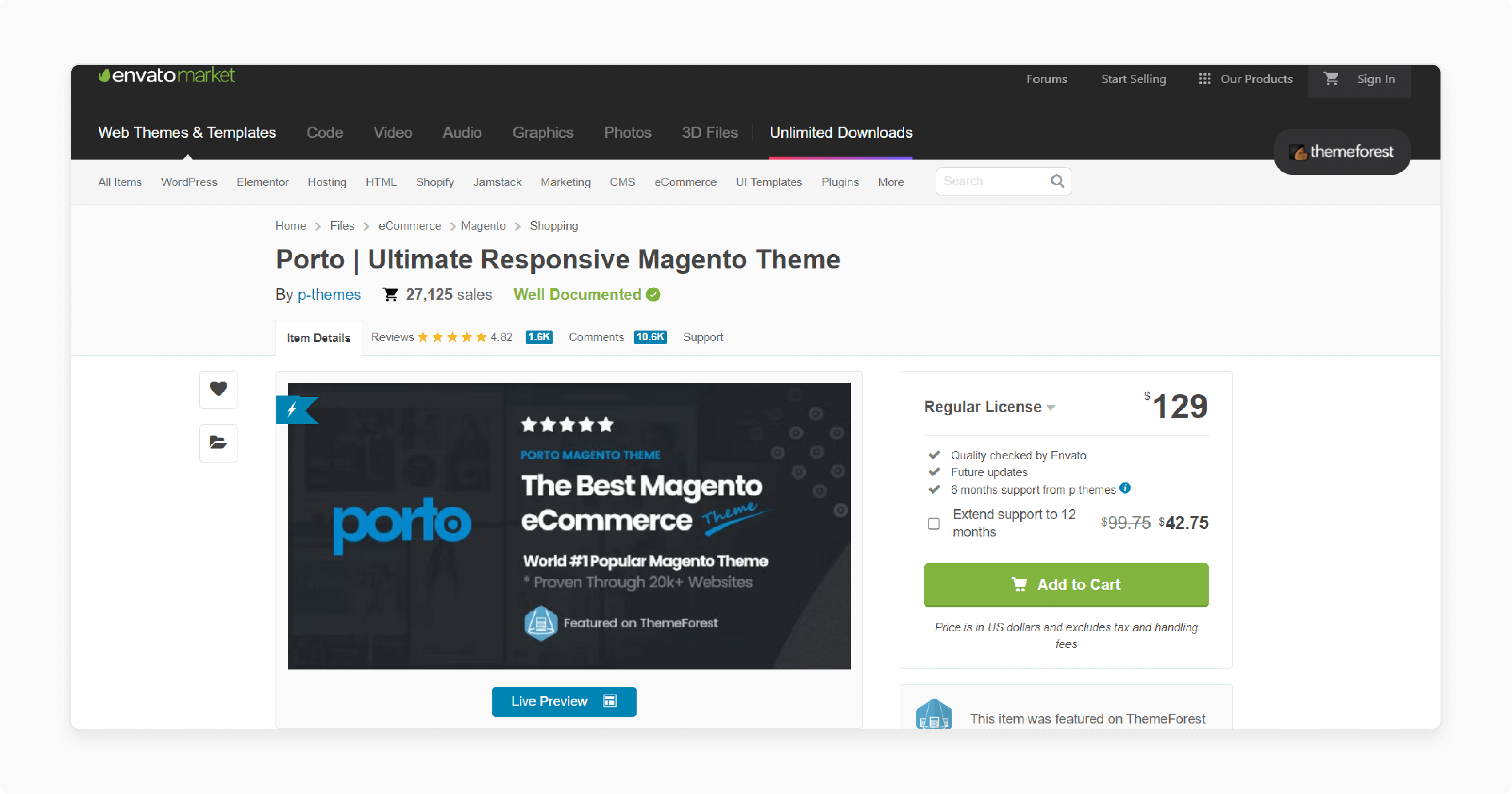The height and width of the screenshot is (794, 1512).
Task: Expand the Regular License dropdown
Action: [989, 406]
